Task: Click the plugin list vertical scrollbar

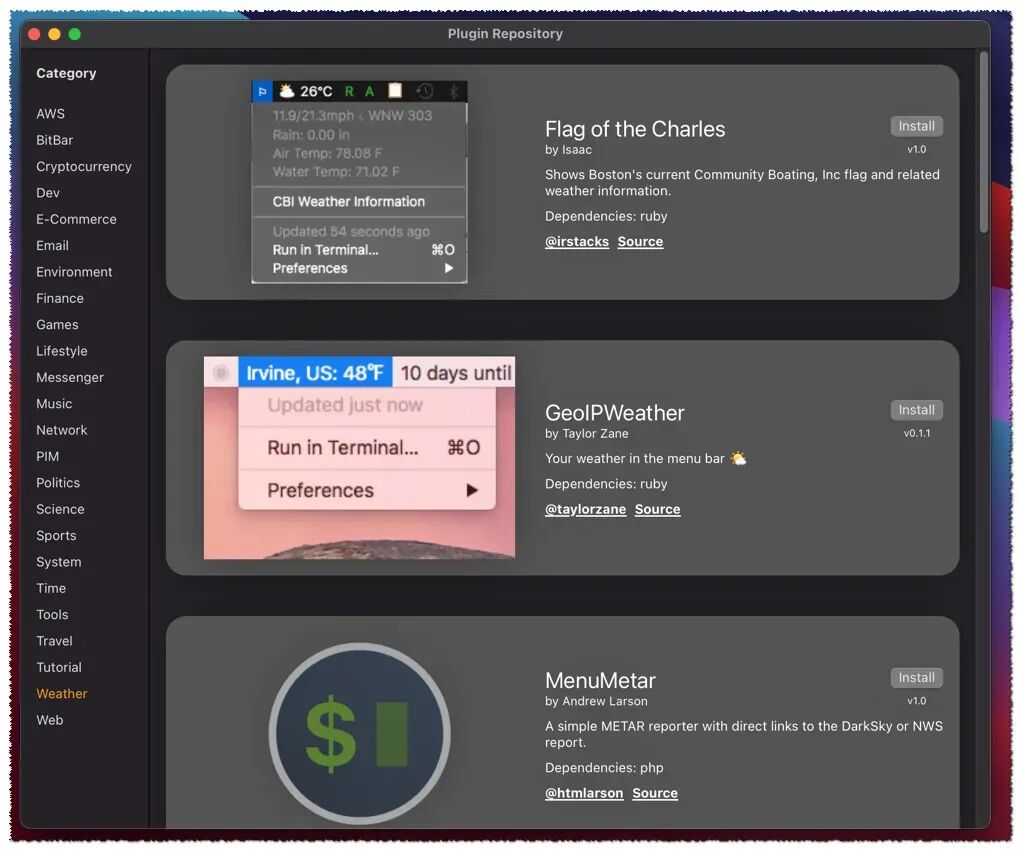Action: click(x=984, y=142)
